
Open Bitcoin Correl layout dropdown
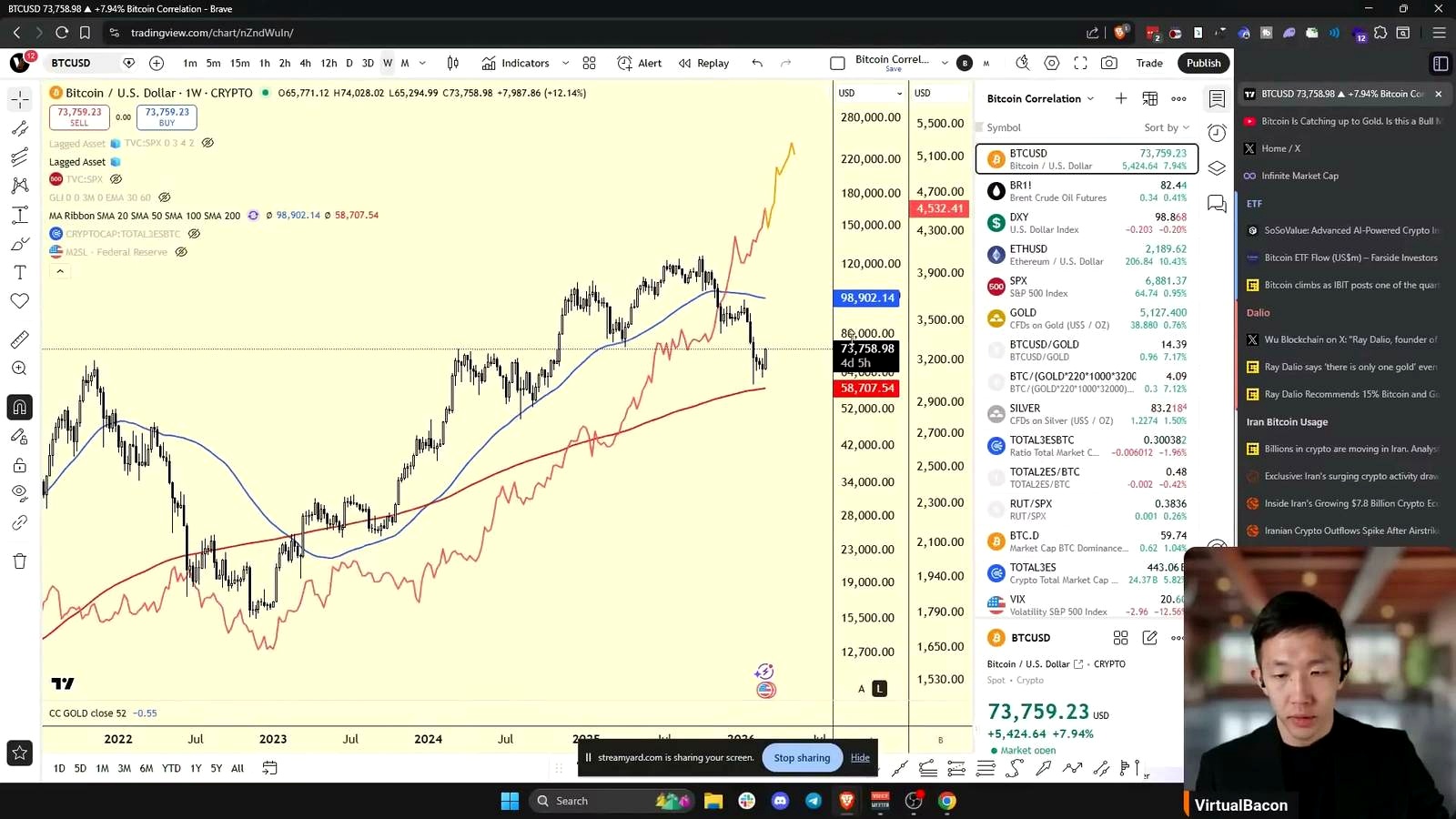click(945, 63)
